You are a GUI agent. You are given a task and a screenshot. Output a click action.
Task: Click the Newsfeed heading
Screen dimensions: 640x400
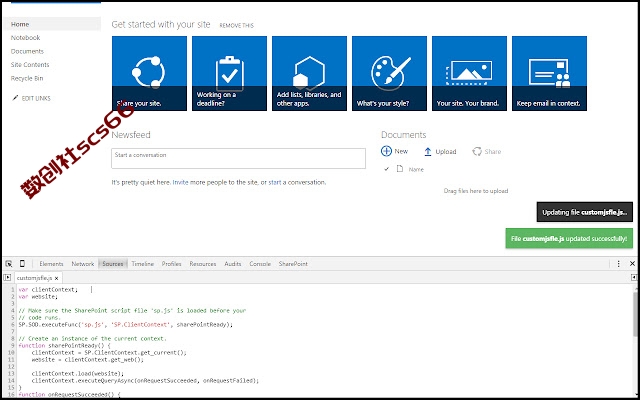(131, 135)
